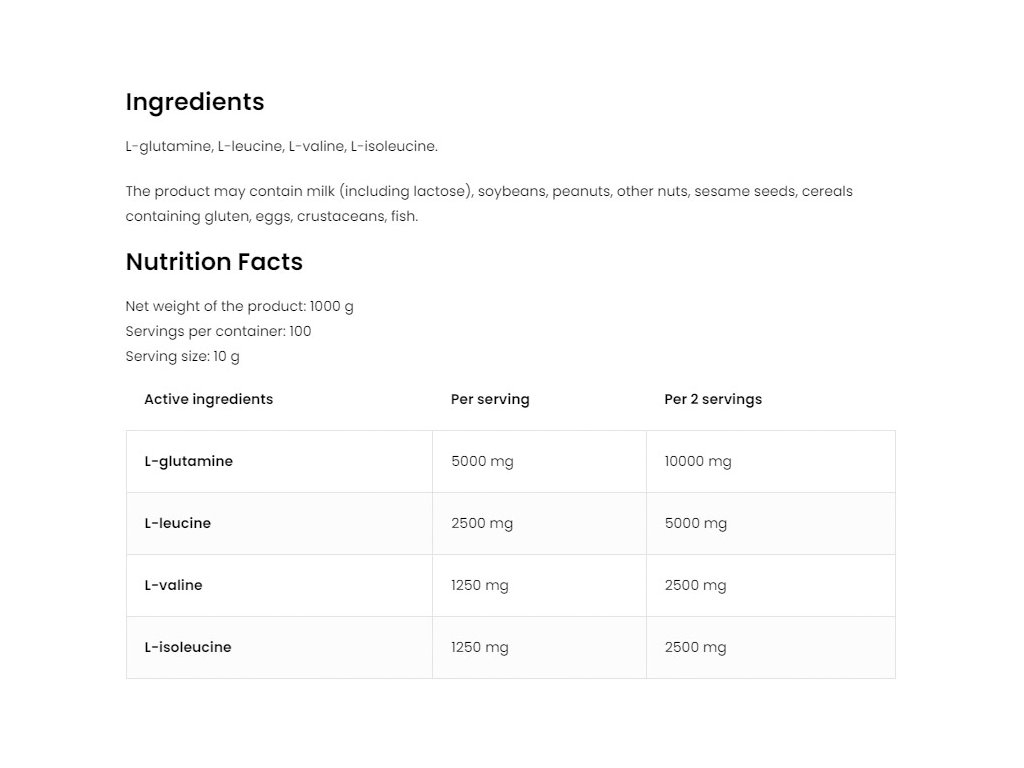This screenshot has width=1024, height=768.
Task: Click the Servings per container line
Action: (x=218, y=331)
